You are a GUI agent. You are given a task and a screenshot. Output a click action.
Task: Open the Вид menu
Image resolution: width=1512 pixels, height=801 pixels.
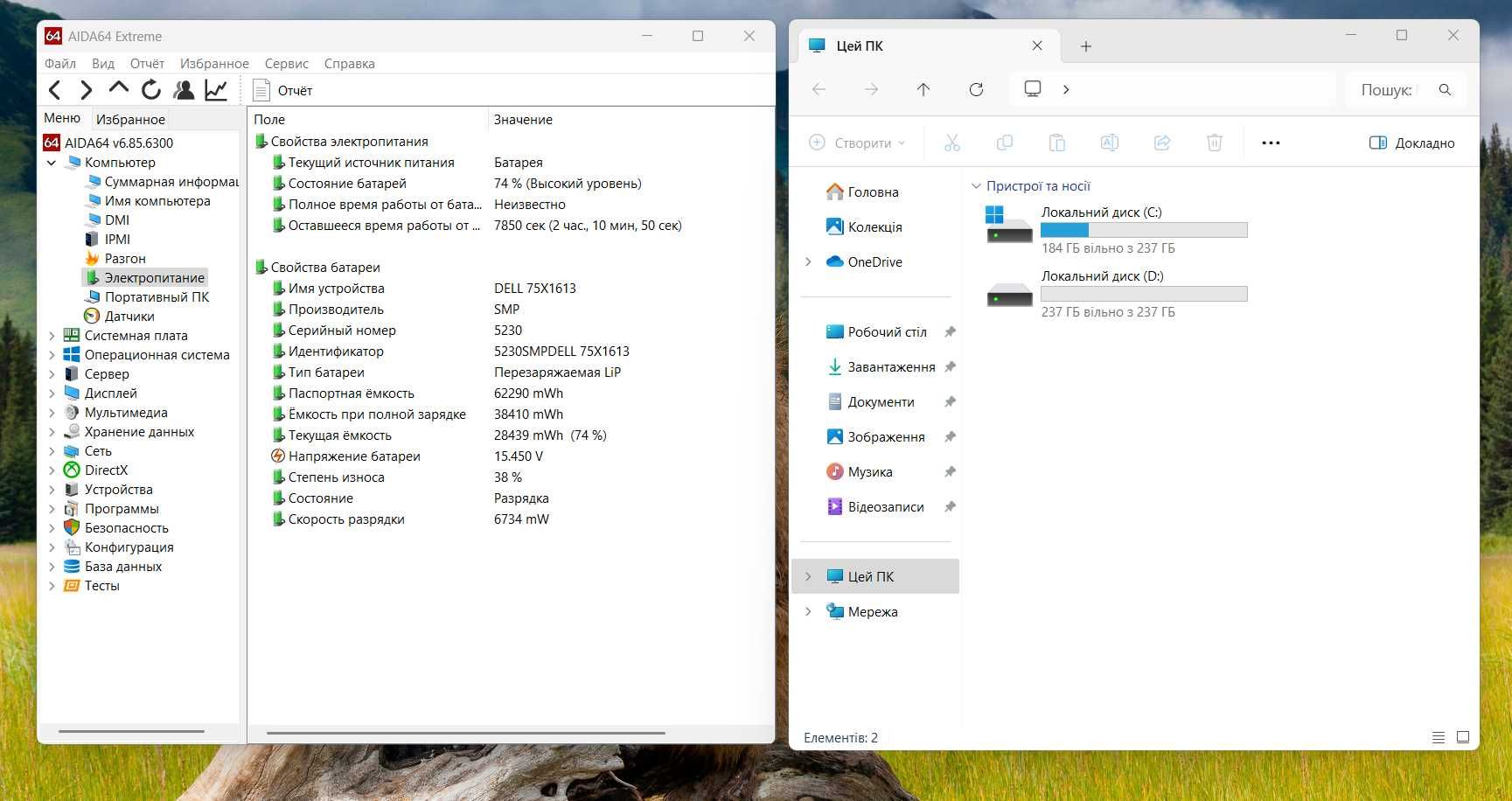(x=103, y=63)
